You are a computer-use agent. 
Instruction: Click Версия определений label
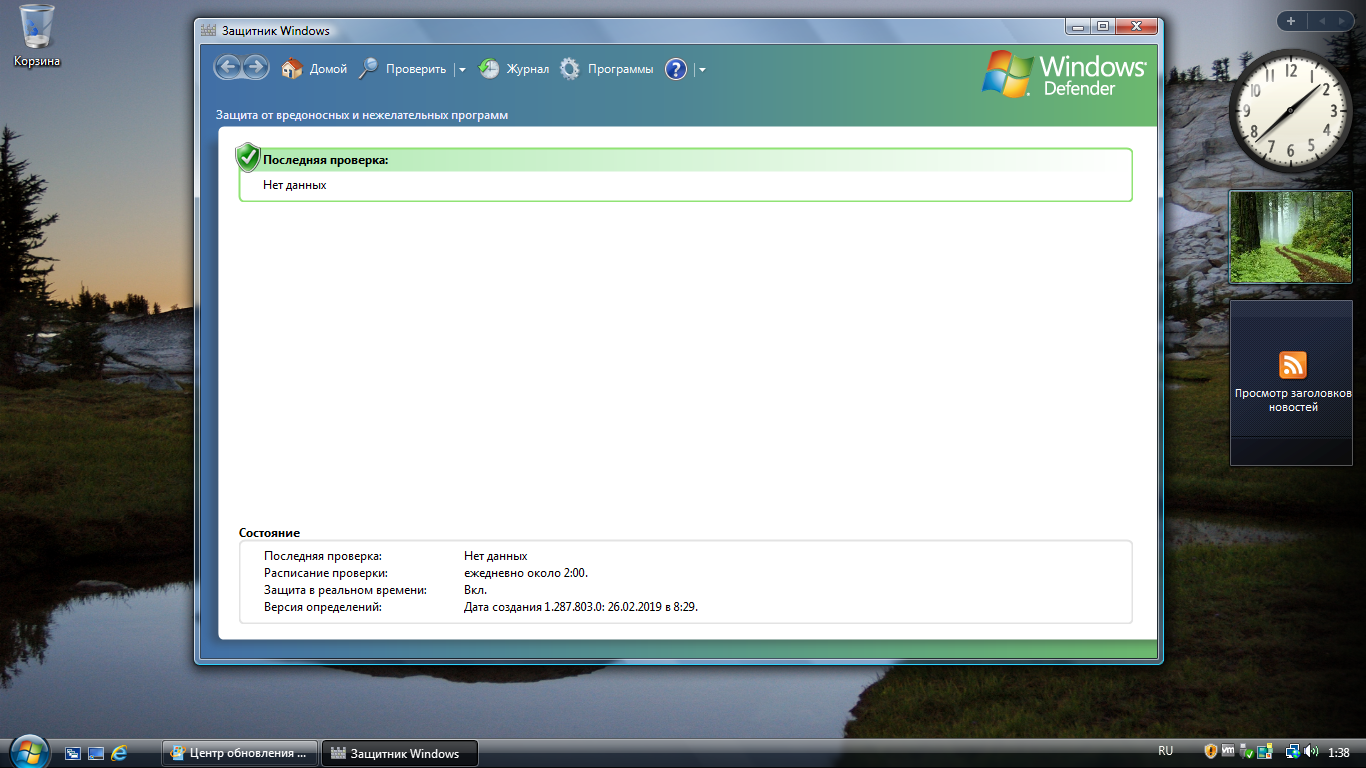tap(323, 607)
